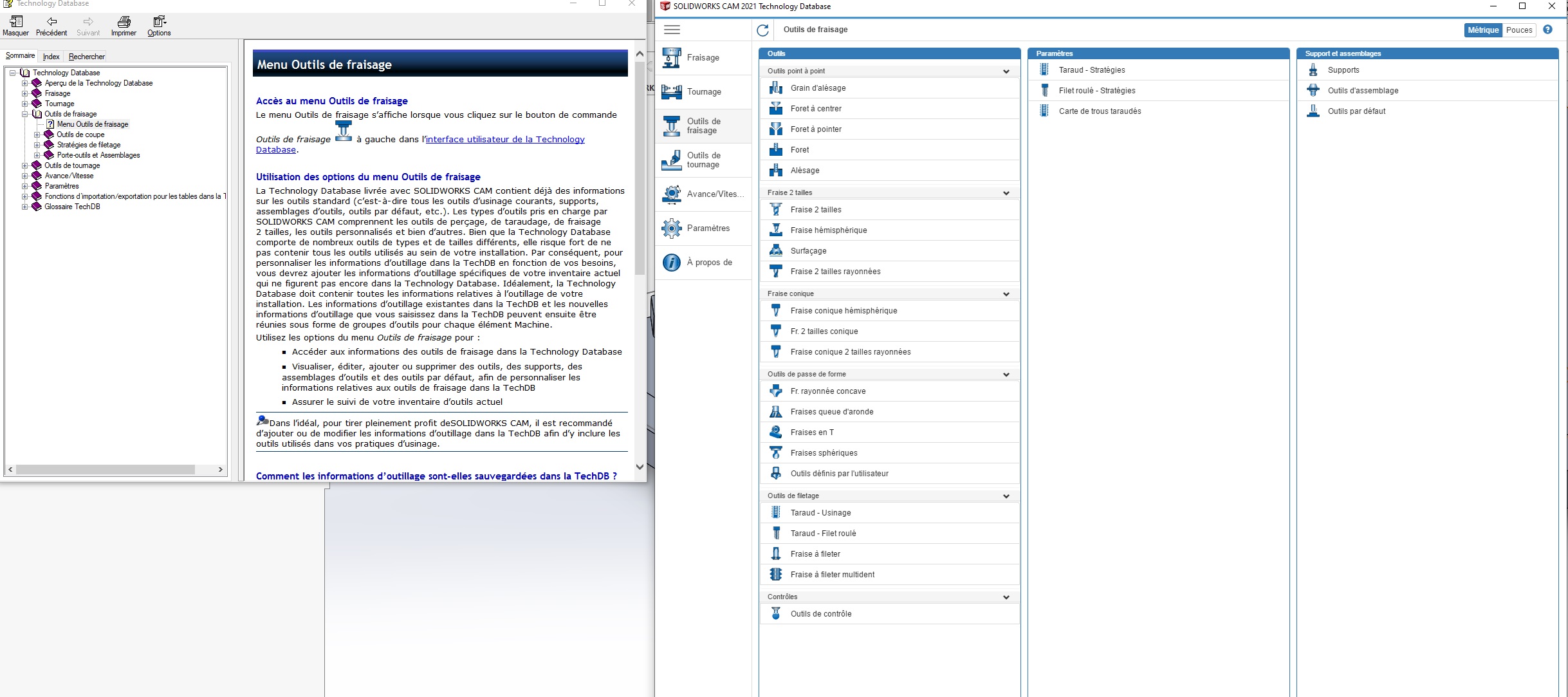Viewport: 1568px width, 697px height.
Task: Switch units to Métrique
Action: (1483, 30)
